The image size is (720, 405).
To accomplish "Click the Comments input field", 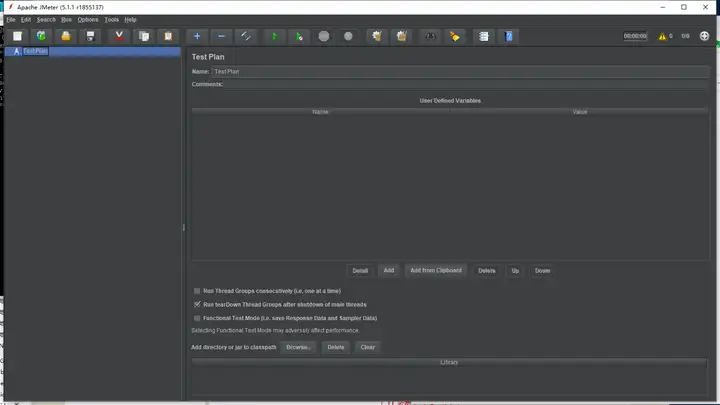I will coord(467,84).
